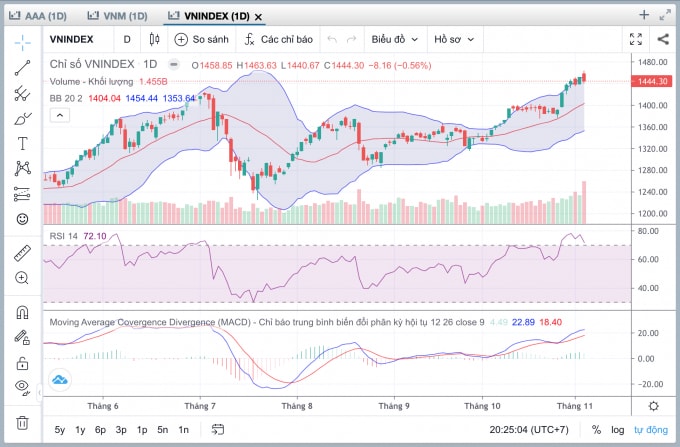Open the candlestick chart style selector
680x447 pixels.
(154, 39)
